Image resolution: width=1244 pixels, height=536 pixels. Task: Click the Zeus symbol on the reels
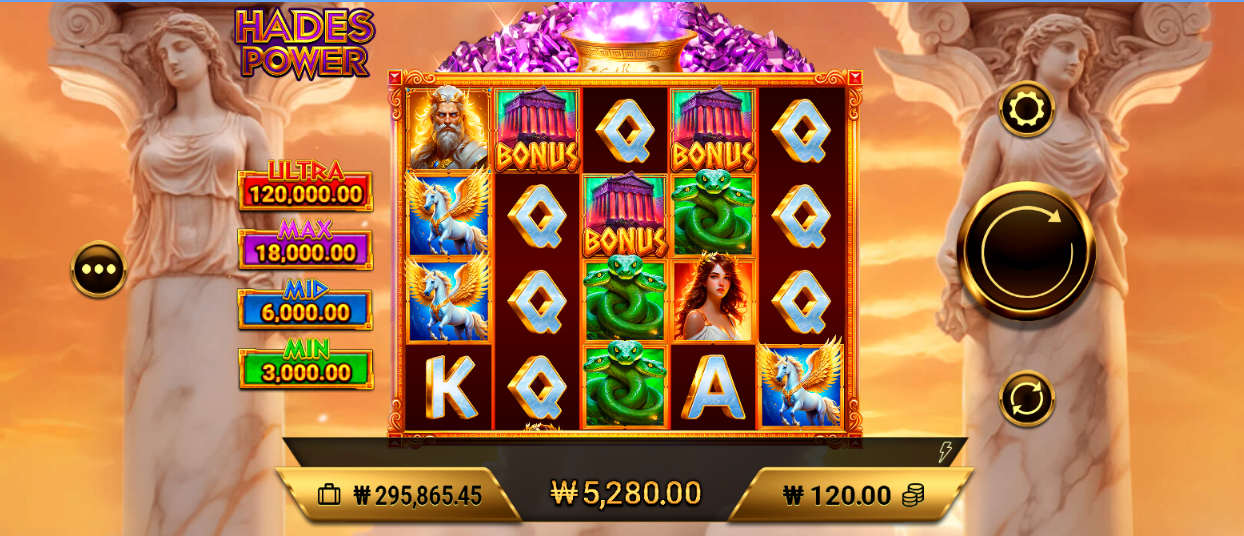[x=449, y=129]
